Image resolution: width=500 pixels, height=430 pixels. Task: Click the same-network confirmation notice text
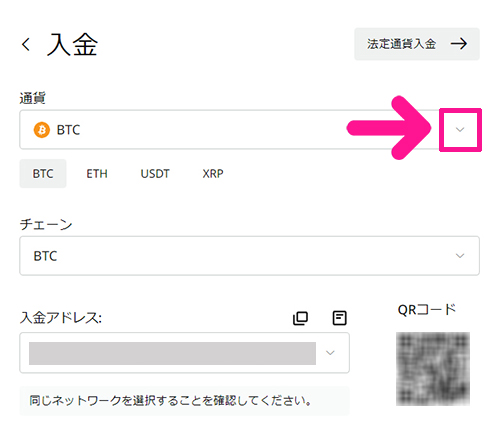tap(170, 400)
